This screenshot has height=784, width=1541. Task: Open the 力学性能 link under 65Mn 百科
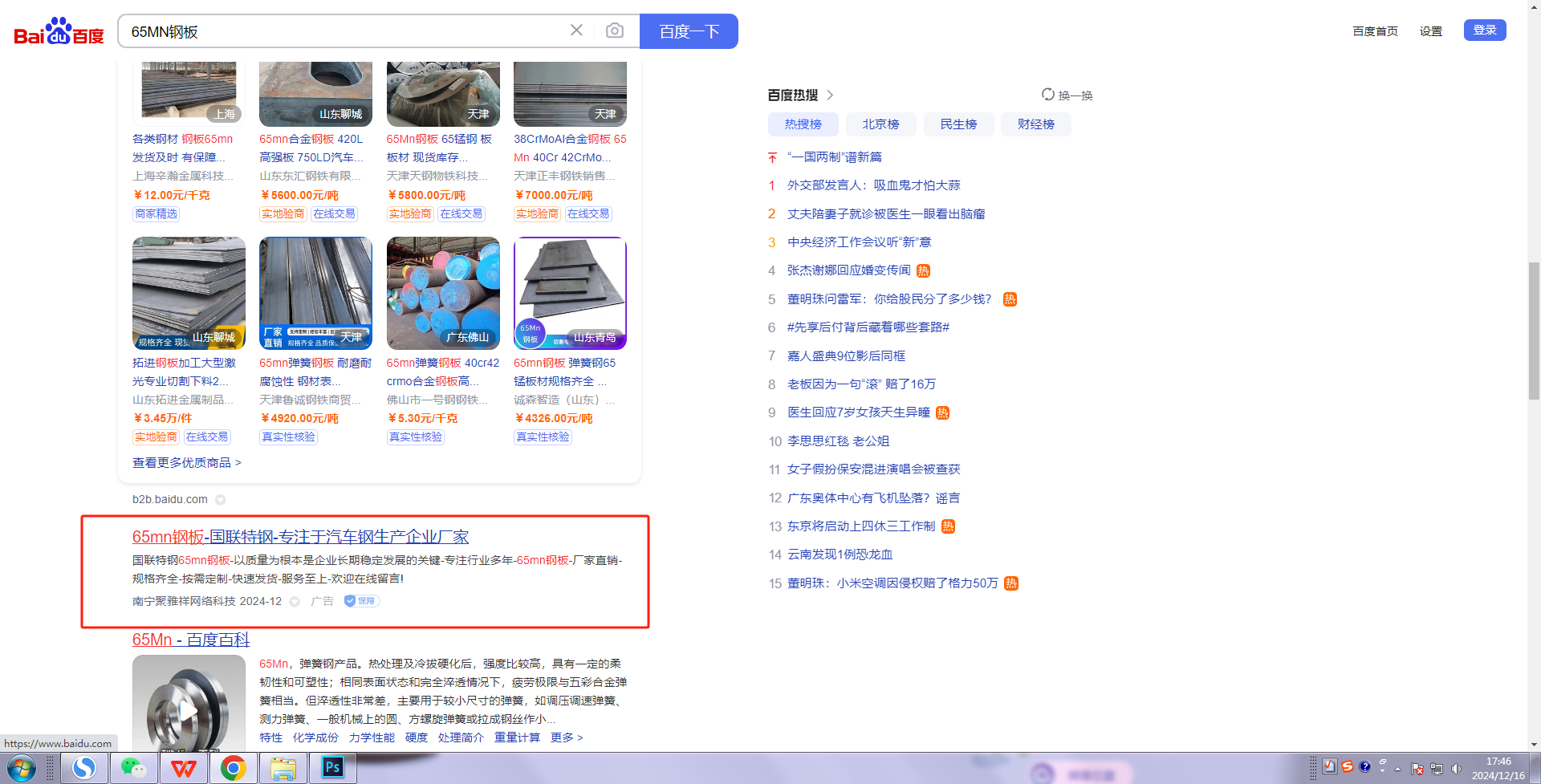[x=372, y=737]
